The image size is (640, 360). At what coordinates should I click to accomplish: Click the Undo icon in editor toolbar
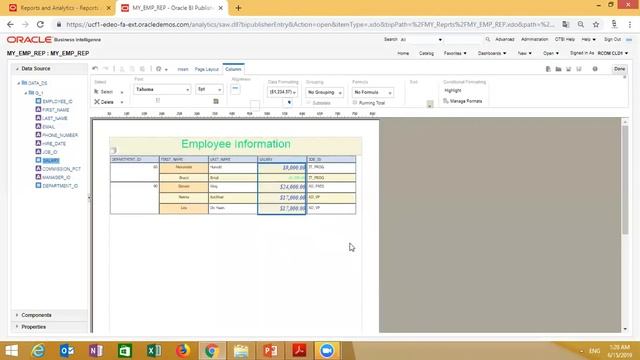[x=95, y=69]
